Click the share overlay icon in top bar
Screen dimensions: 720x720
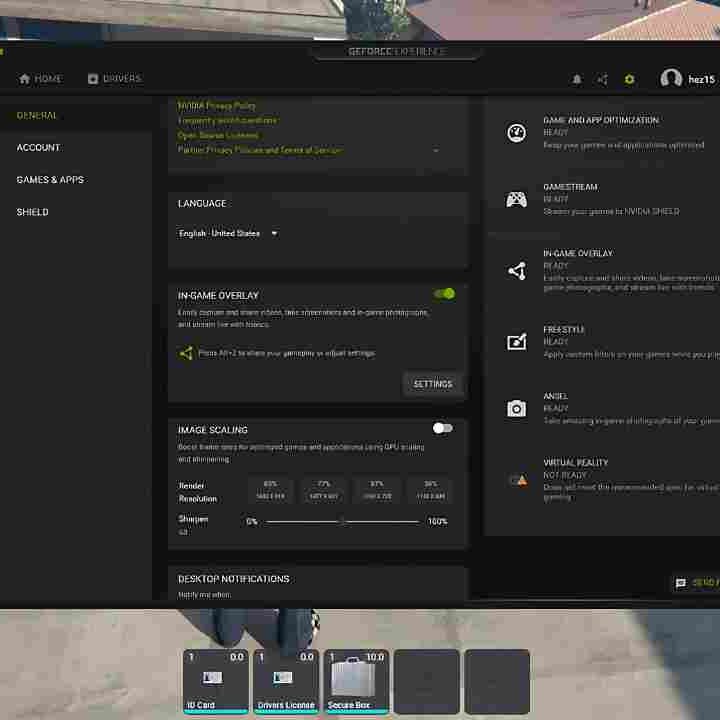(x=602, y=79)
